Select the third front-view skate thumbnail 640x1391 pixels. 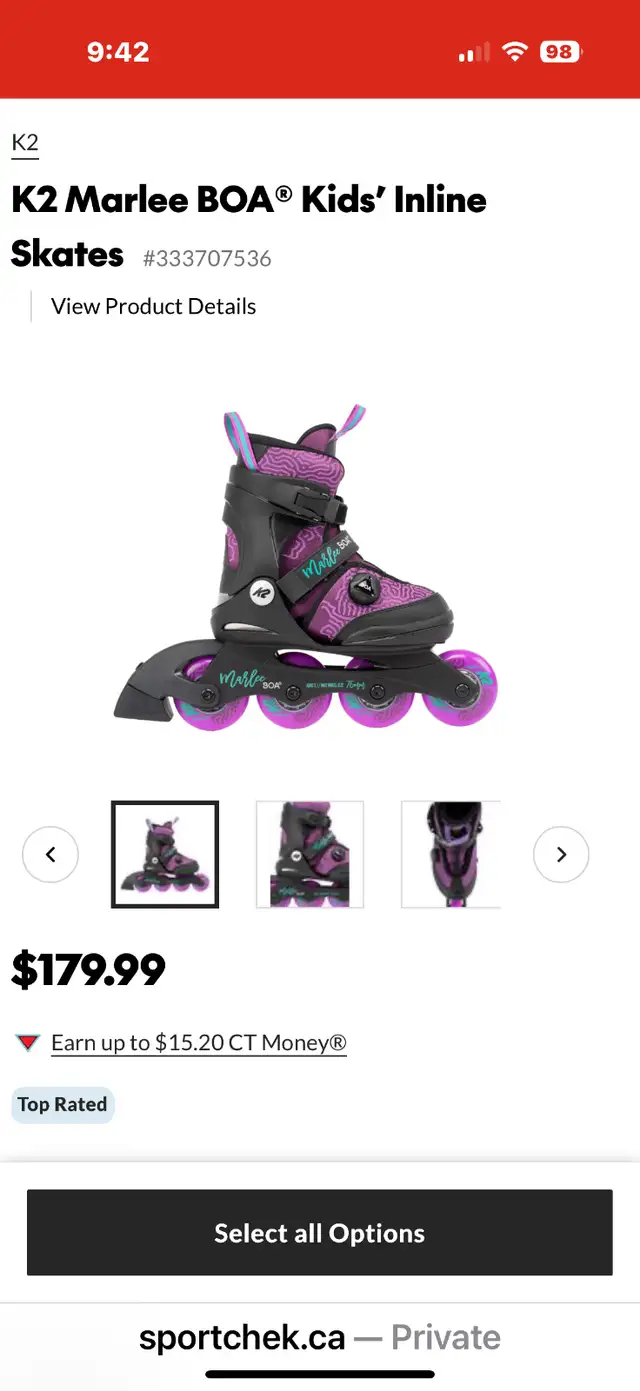tap(451, 854)
